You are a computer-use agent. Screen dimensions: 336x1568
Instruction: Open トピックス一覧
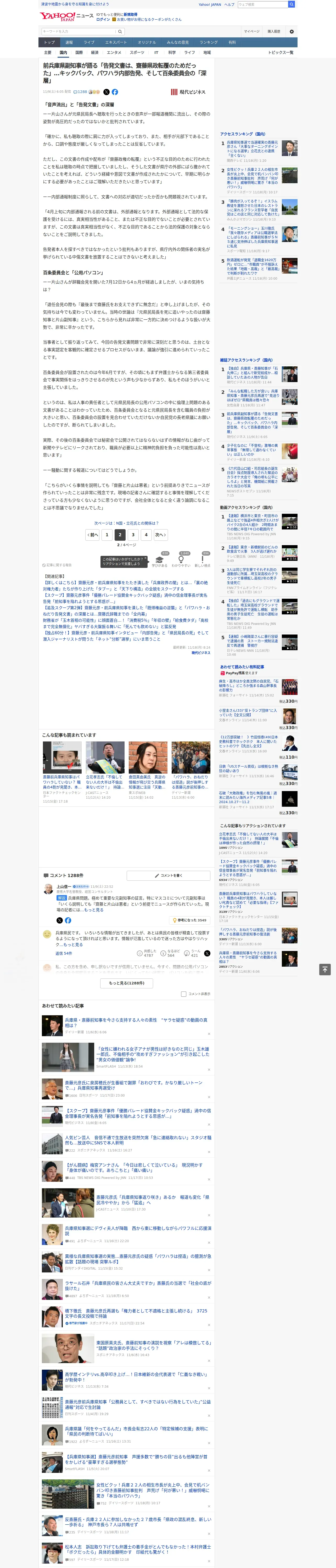[x=281, y=52]
